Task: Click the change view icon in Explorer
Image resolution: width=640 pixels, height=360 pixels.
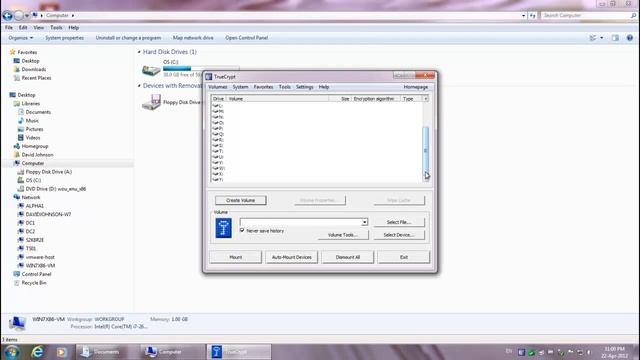Action: click(x=593, y=38)
